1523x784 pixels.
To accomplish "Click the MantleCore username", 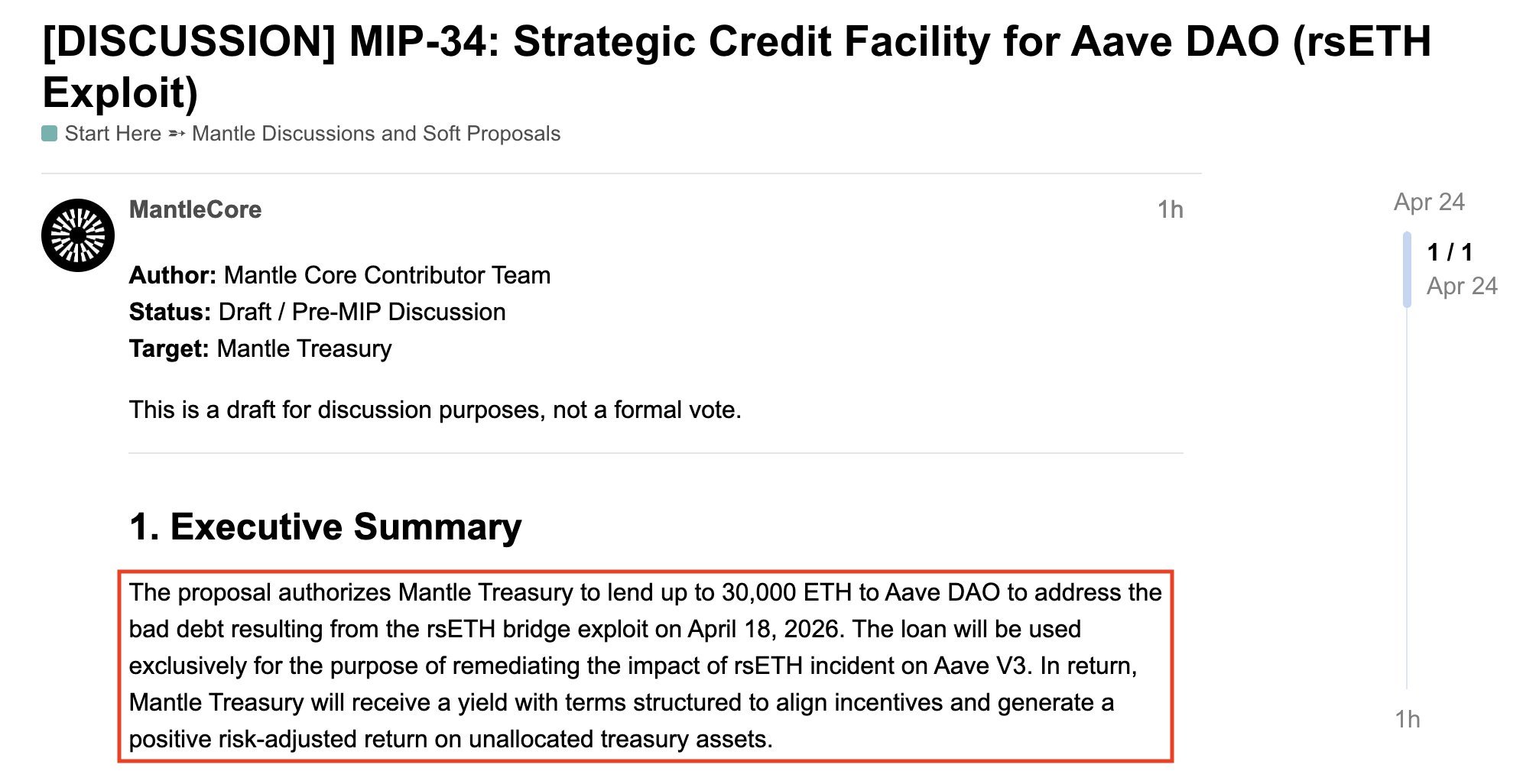I will 195,209.
